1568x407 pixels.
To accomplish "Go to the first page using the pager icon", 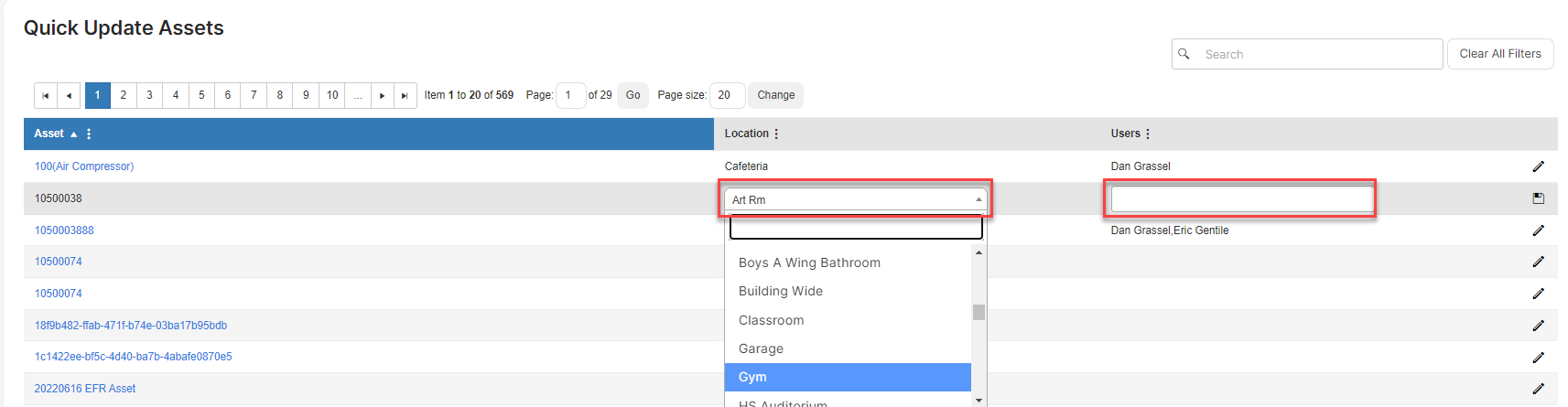I will 46,95.
